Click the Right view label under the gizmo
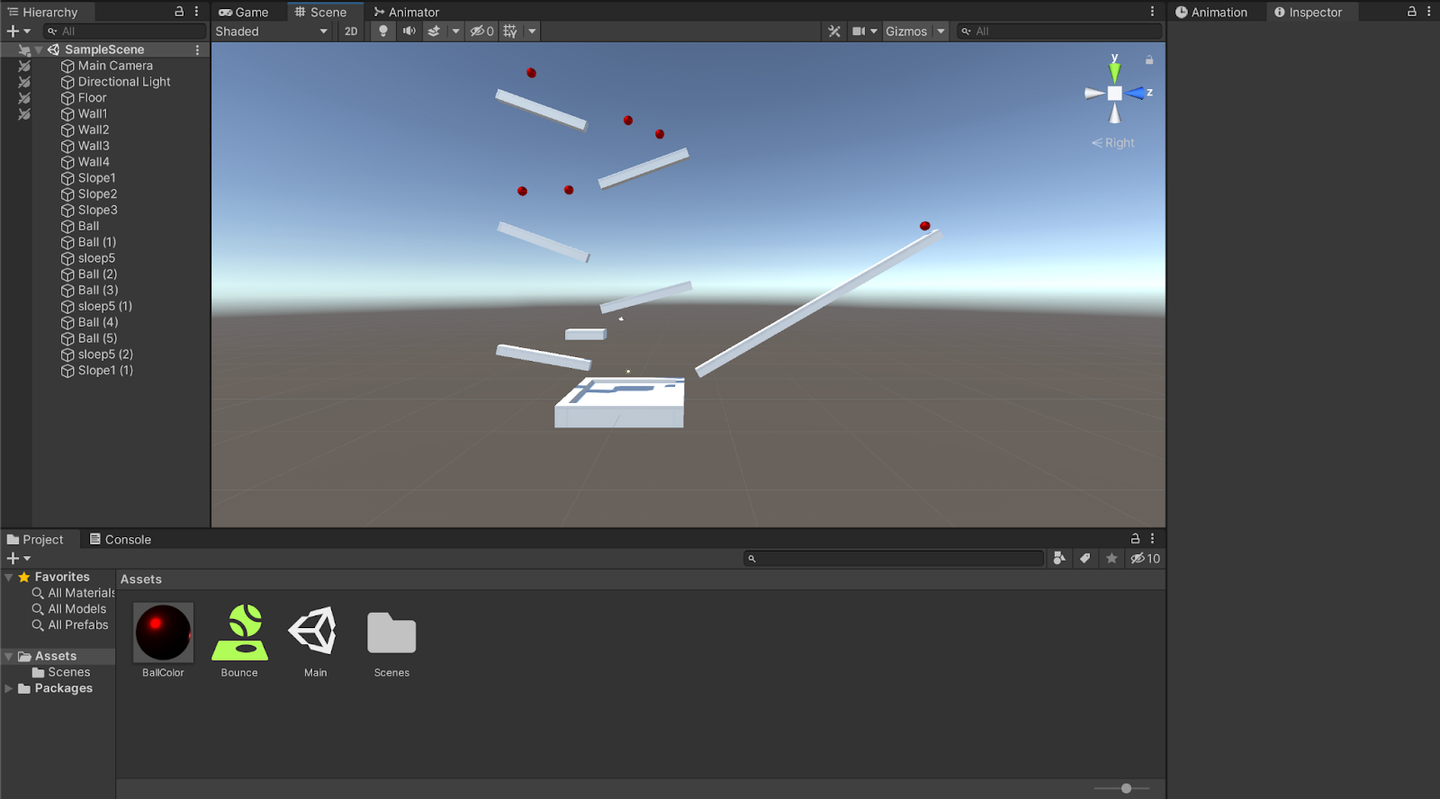This screenshot has width=1440, height=799. coord(1113,143)
